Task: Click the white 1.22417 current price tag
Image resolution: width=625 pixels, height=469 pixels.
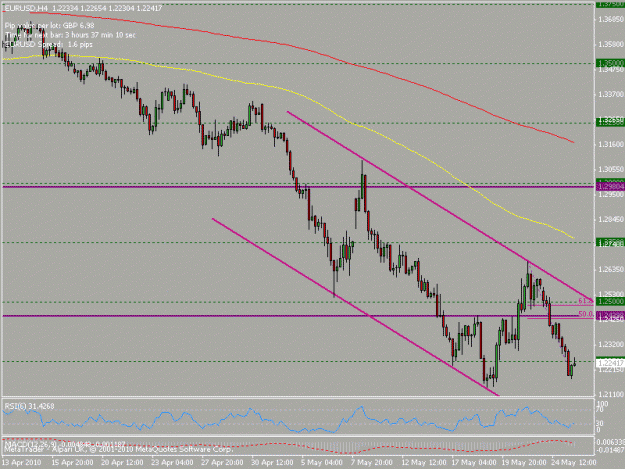Action: 610,363
